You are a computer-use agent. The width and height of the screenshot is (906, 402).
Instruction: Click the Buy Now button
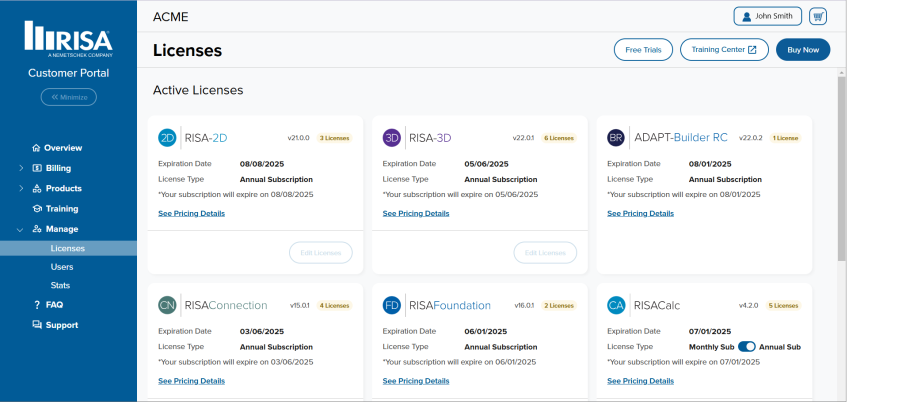pyautogui.click(x=803, y=50)
